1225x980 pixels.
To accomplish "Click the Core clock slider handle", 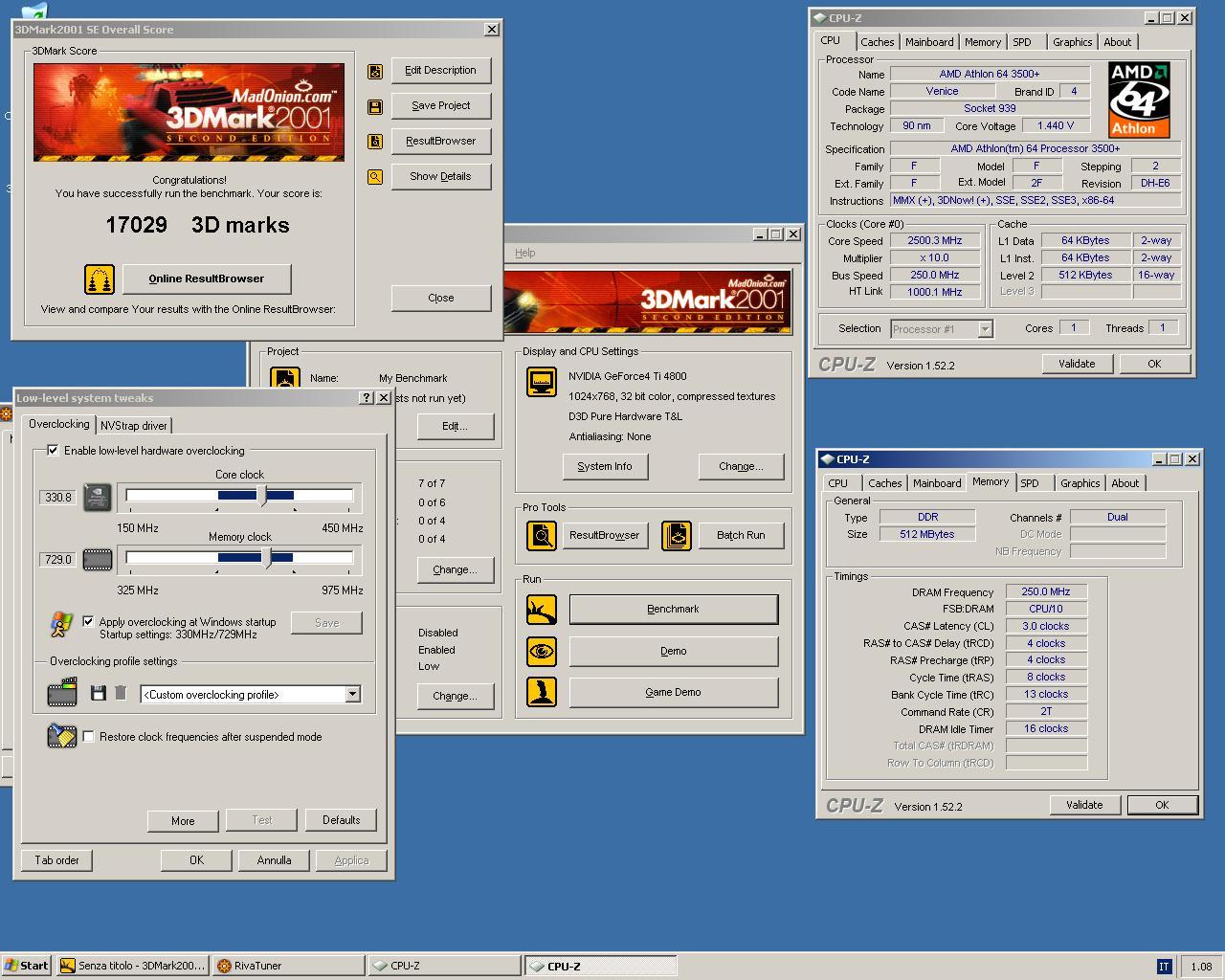I will click(264, 496).
